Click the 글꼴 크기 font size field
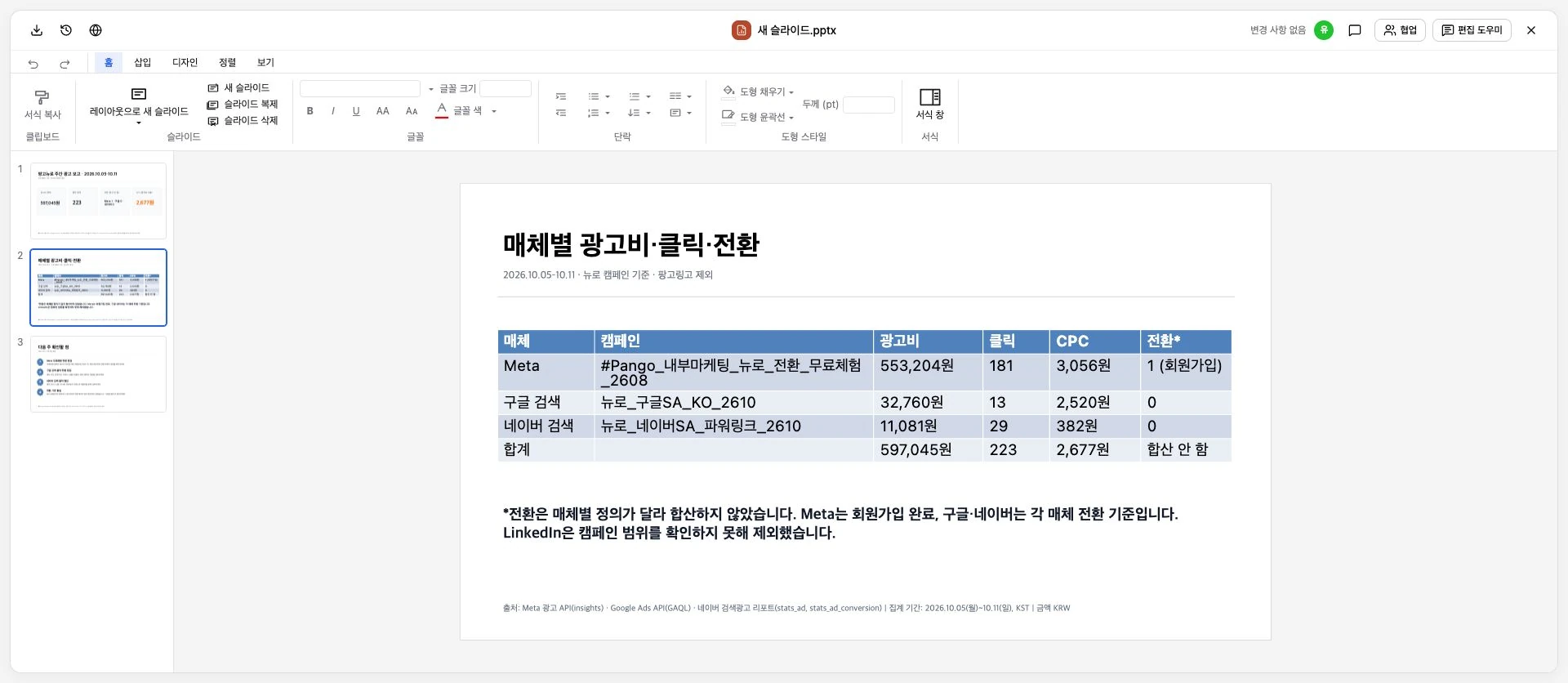Image resolution: width=1568 pixels, height=683 pixels. pyautogui.click(x=506, y=88)
